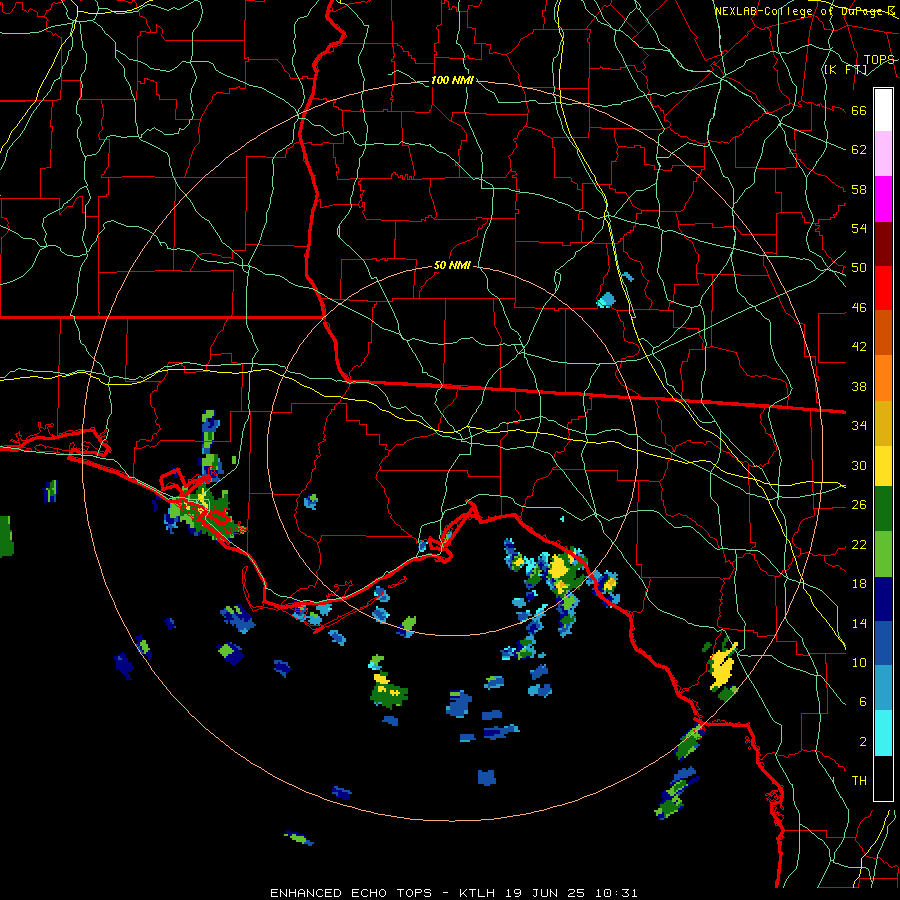This screenshot has width=900, height=900.
Task: Click the "(K FT)" units label
Action: [846, 69]
